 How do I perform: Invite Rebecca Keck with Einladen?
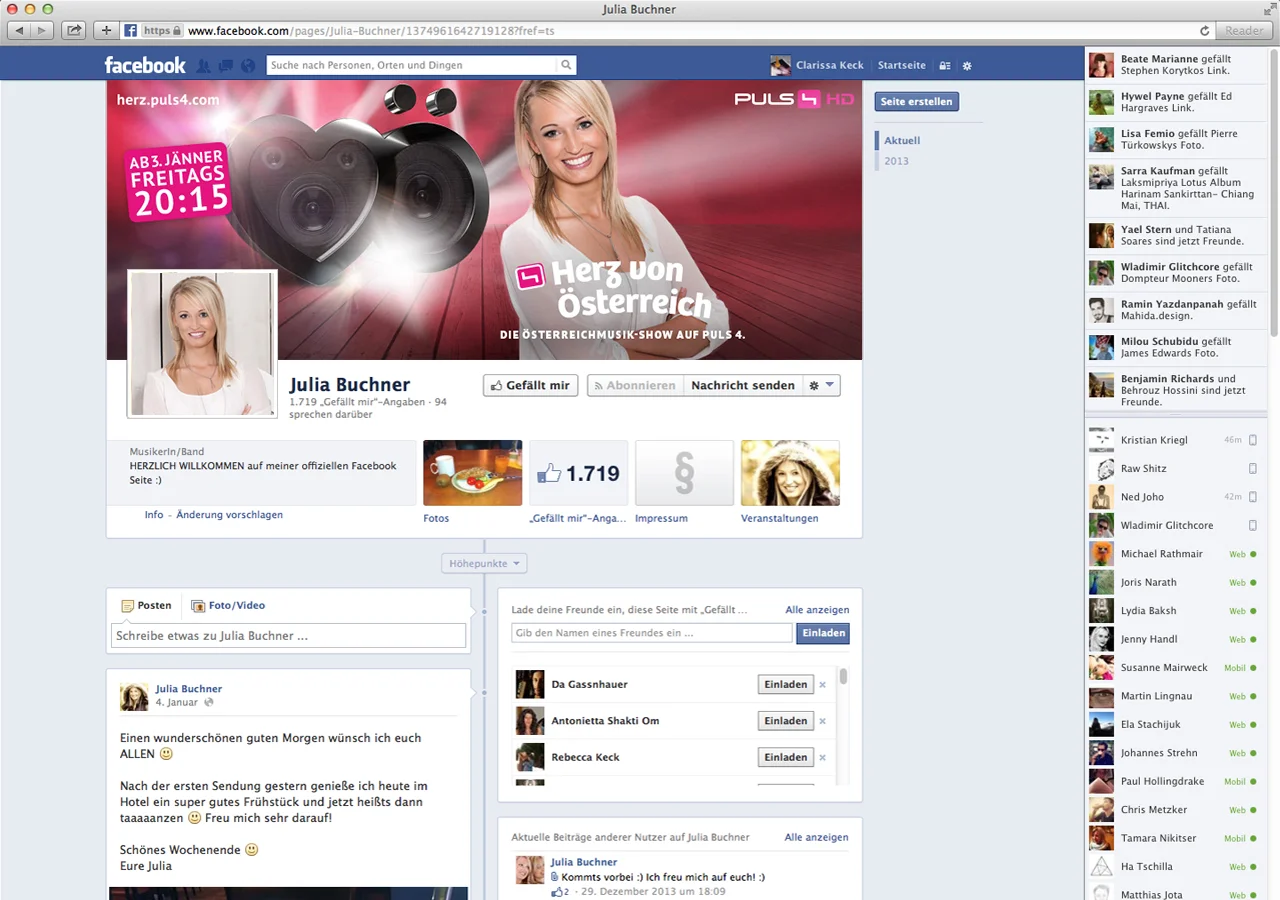tap(786, 757)
